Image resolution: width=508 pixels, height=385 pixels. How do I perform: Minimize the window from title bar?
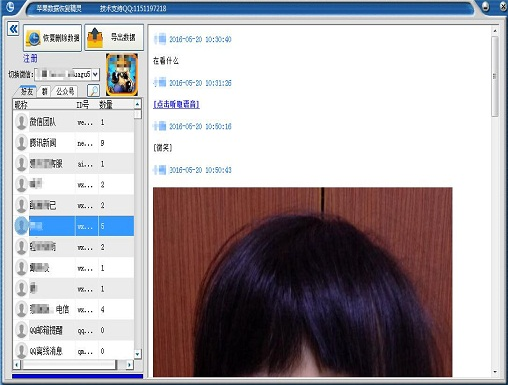(486, 7)
